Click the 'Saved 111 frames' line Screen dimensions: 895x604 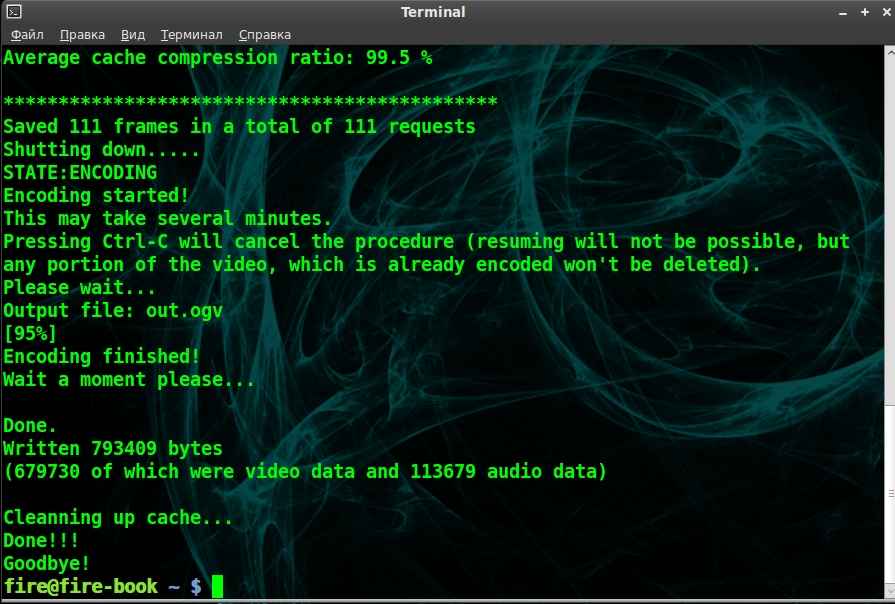(x=239, y=126)
